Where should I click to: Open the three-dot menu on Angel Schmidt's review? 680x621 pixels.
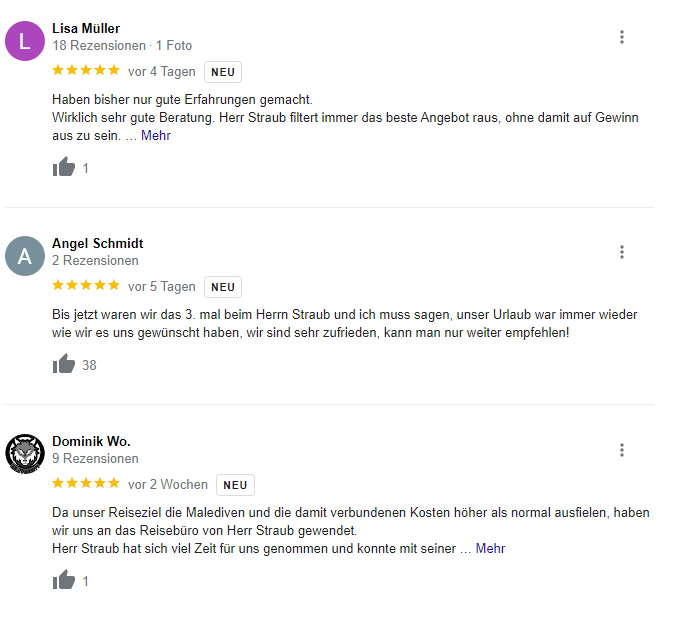pyautogui.click(x=621, y=252)
